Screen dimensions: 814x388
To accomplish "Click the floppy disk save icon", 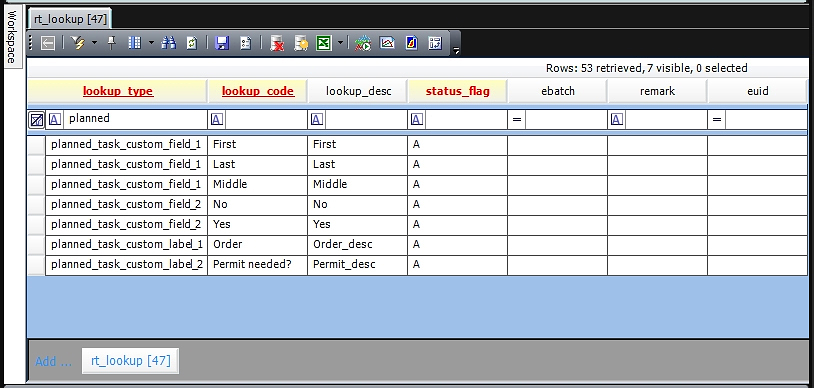I will [x=222, y=43].
